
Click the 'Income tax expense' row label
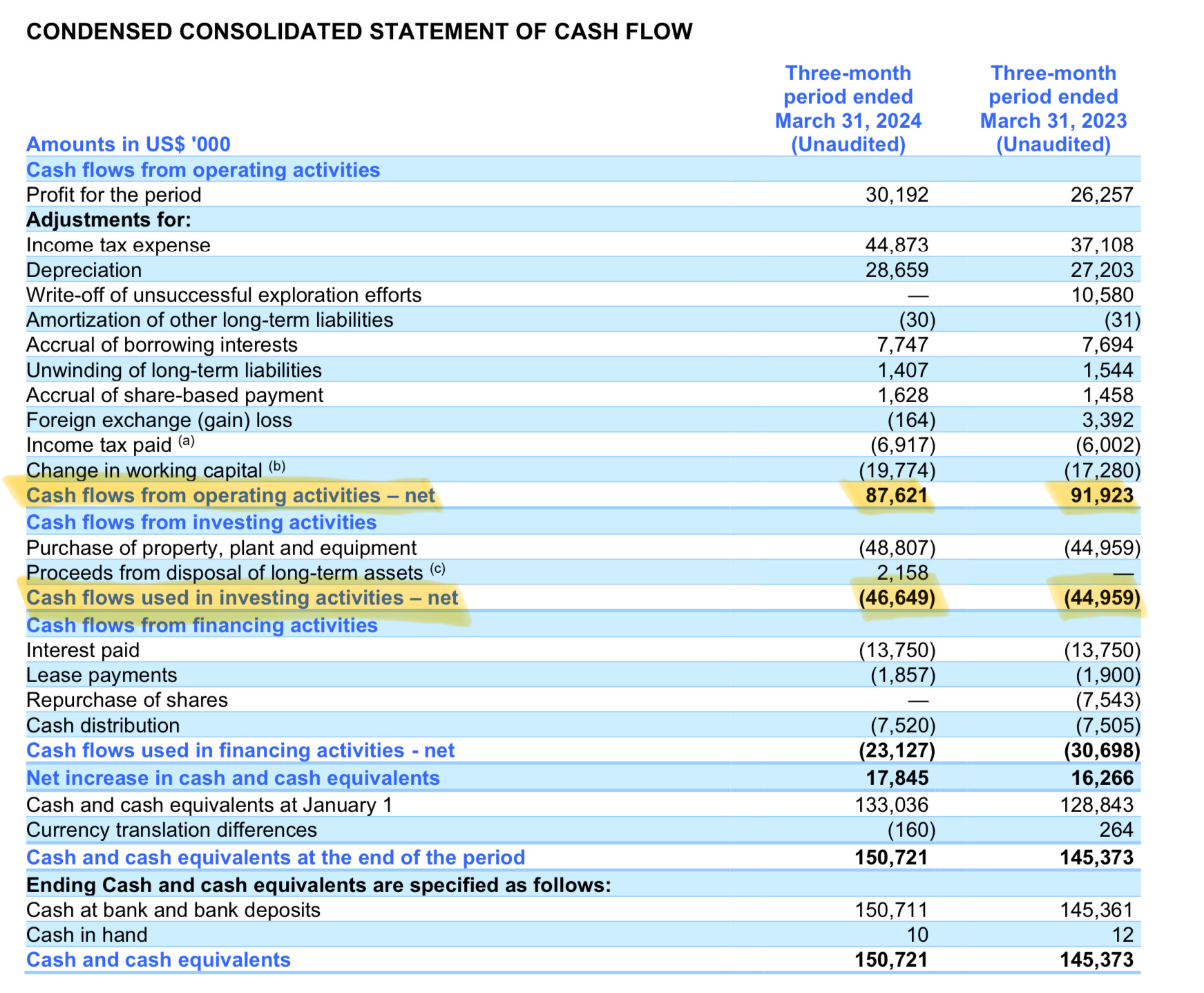click(118, 245)
